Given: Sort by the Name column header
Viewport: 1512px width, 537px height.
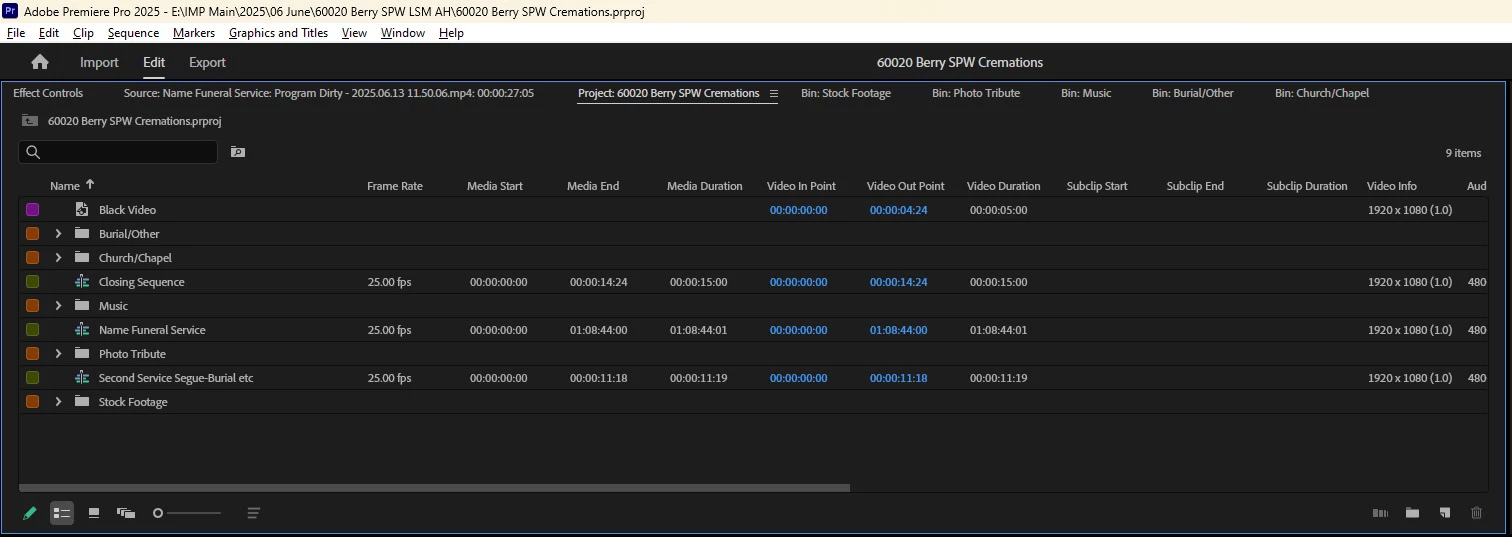Looking at the screenshot, I should [x=65, y=186].
